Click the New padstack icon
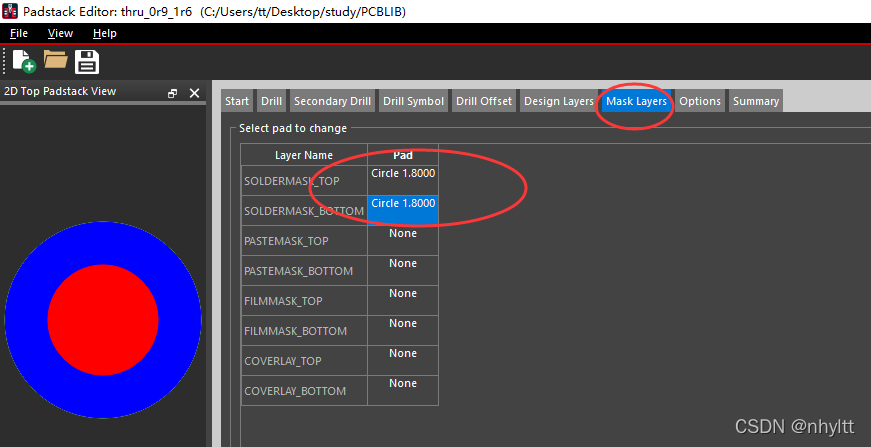 [x=23, y=61]
